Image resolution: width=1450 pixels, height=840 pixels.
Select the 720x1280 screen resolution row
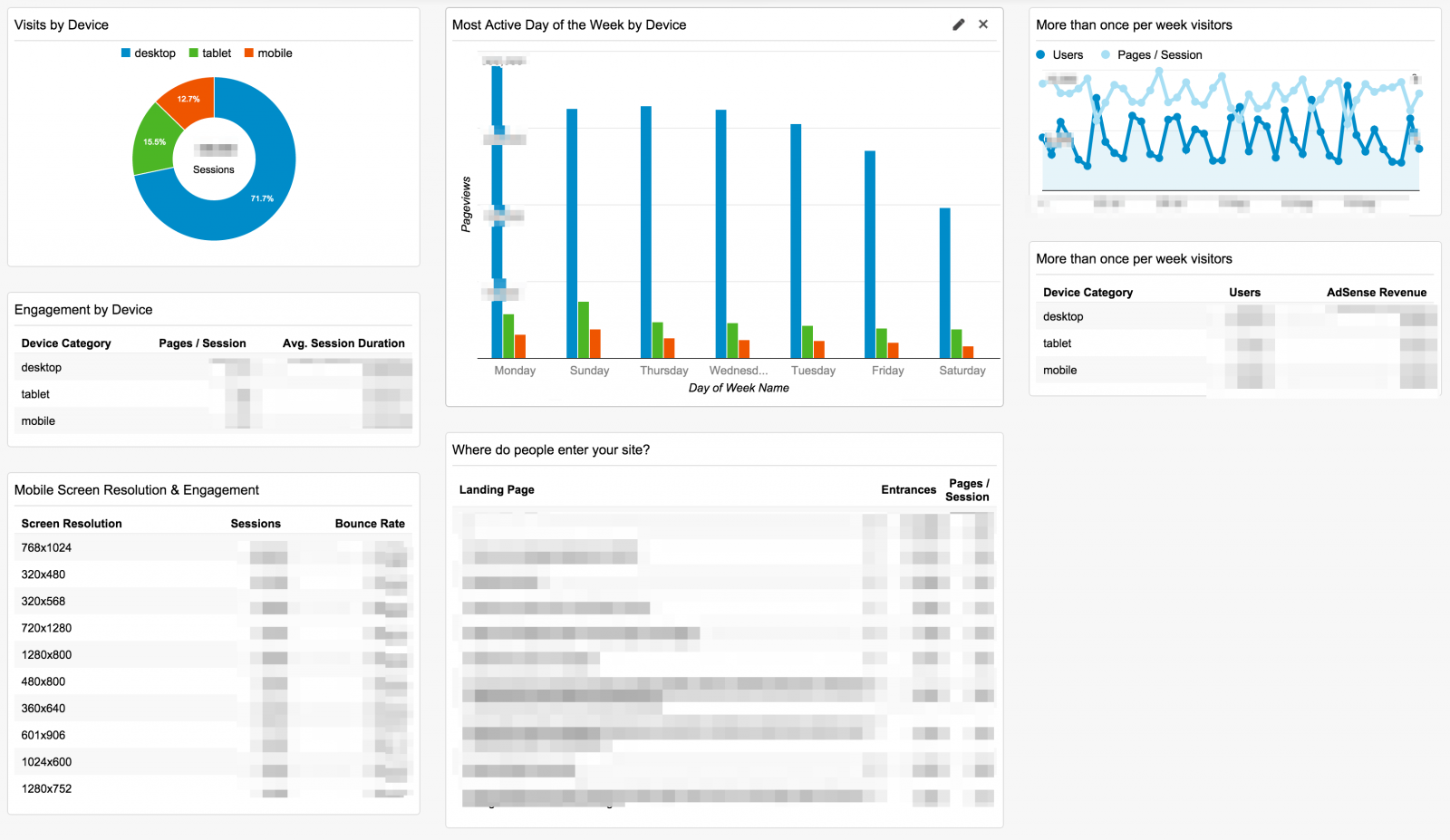point(214,628)
